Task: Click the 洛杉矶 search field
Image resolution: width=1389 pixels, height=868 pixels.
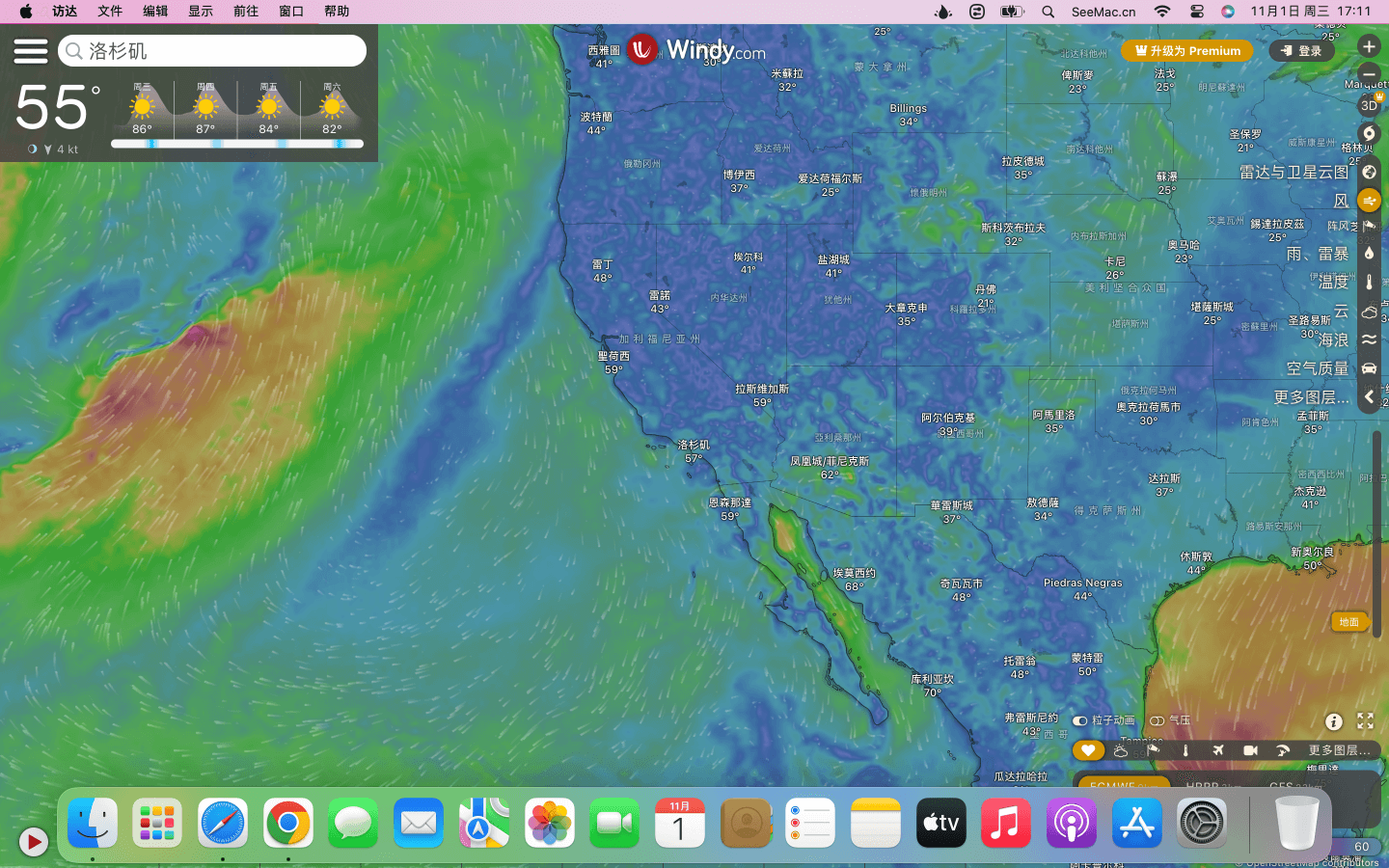Action: point(222,51)
